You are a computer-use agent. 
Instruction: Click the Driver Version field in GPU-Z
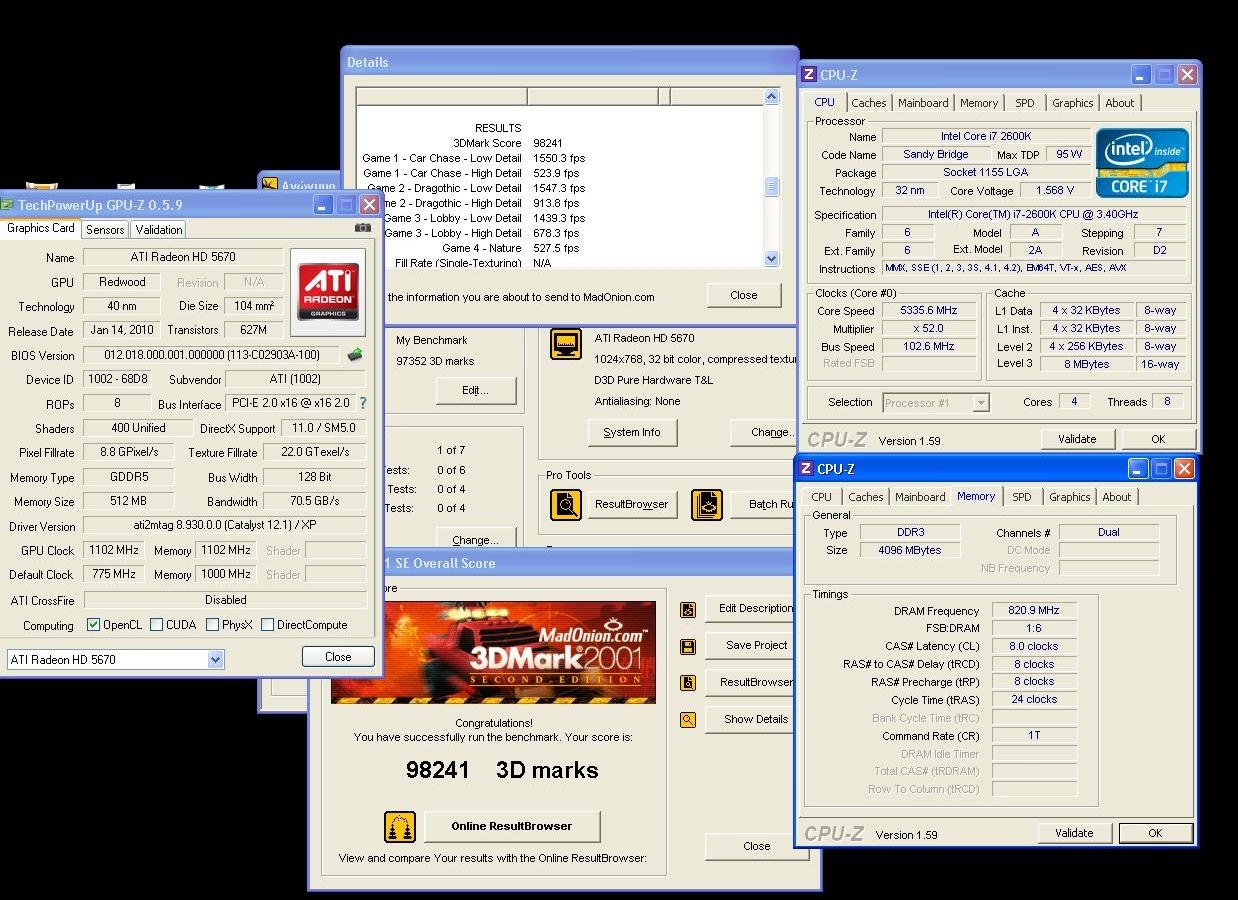225,526
